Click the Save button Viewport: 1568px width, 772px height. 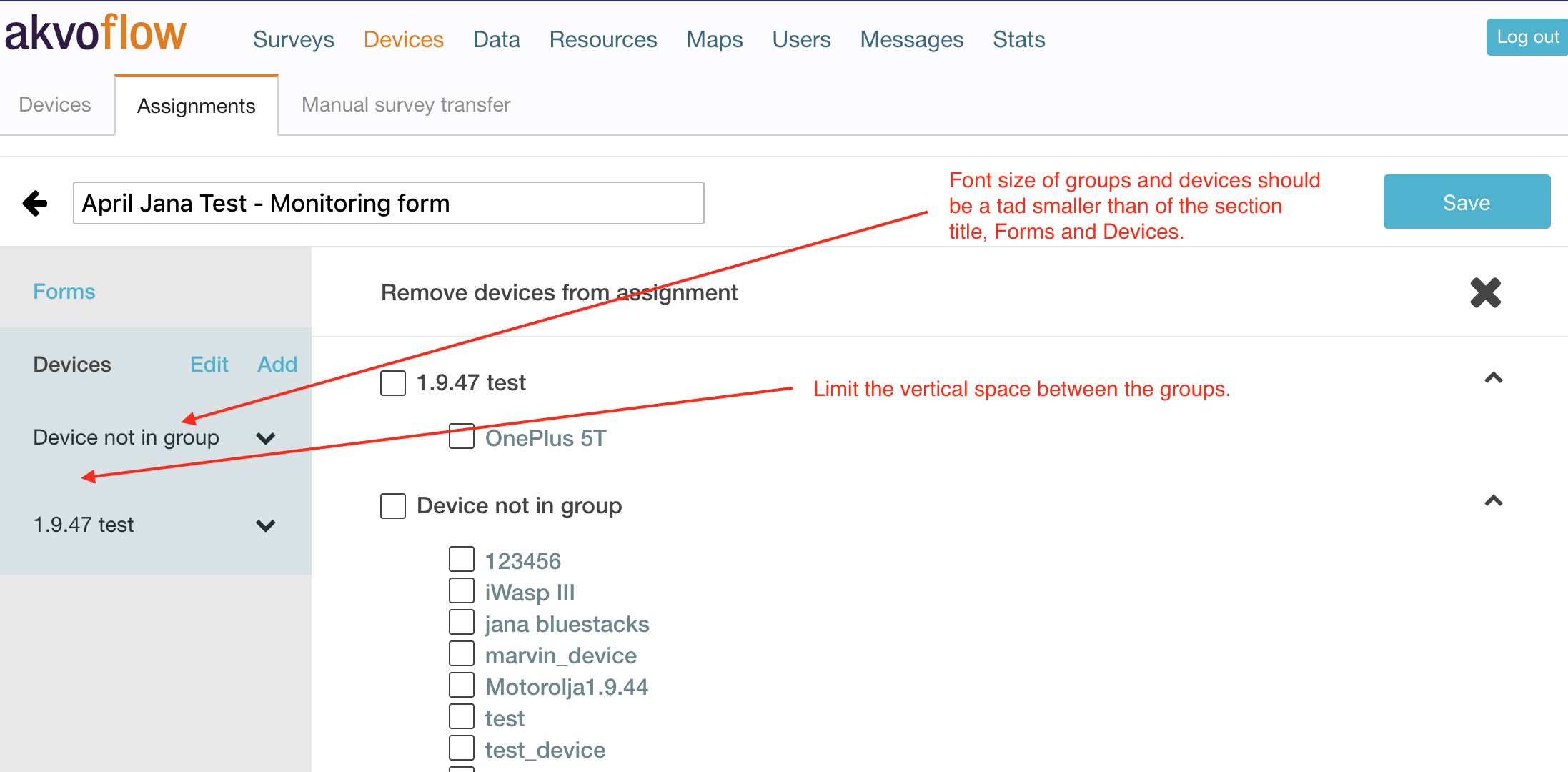pyautogui.click(x=1466, y=202)
